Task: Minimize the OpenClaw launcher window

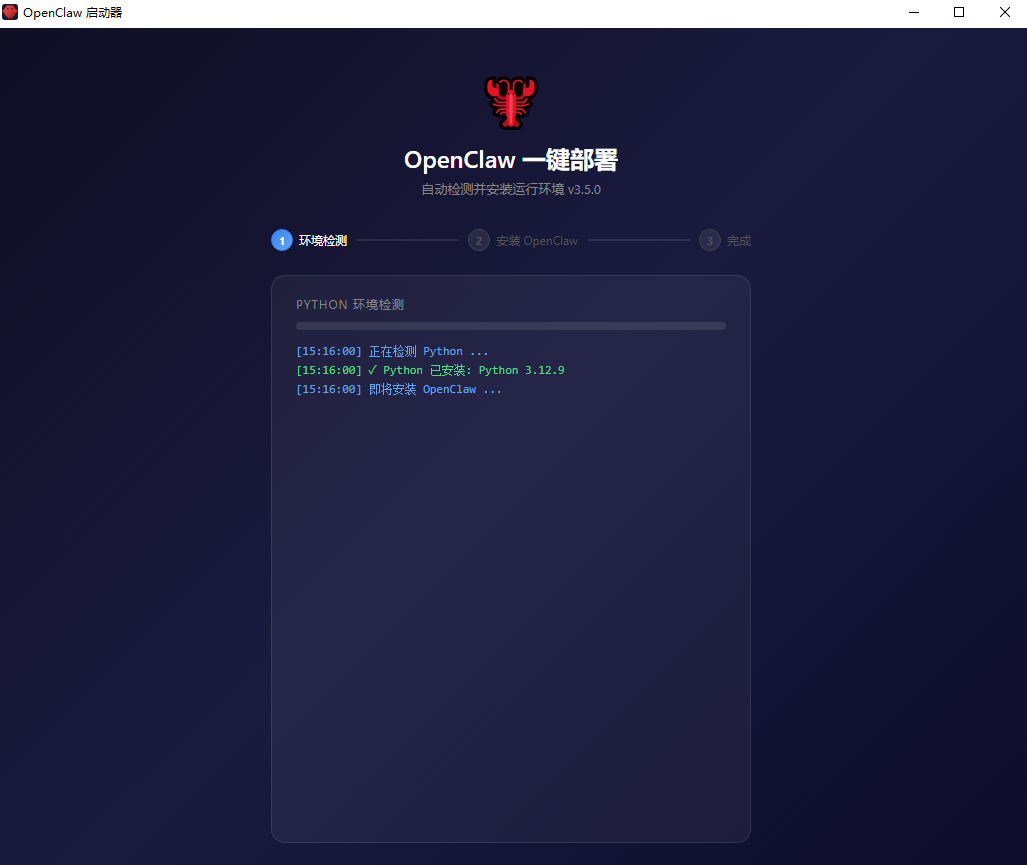Action: coord(914,13)
